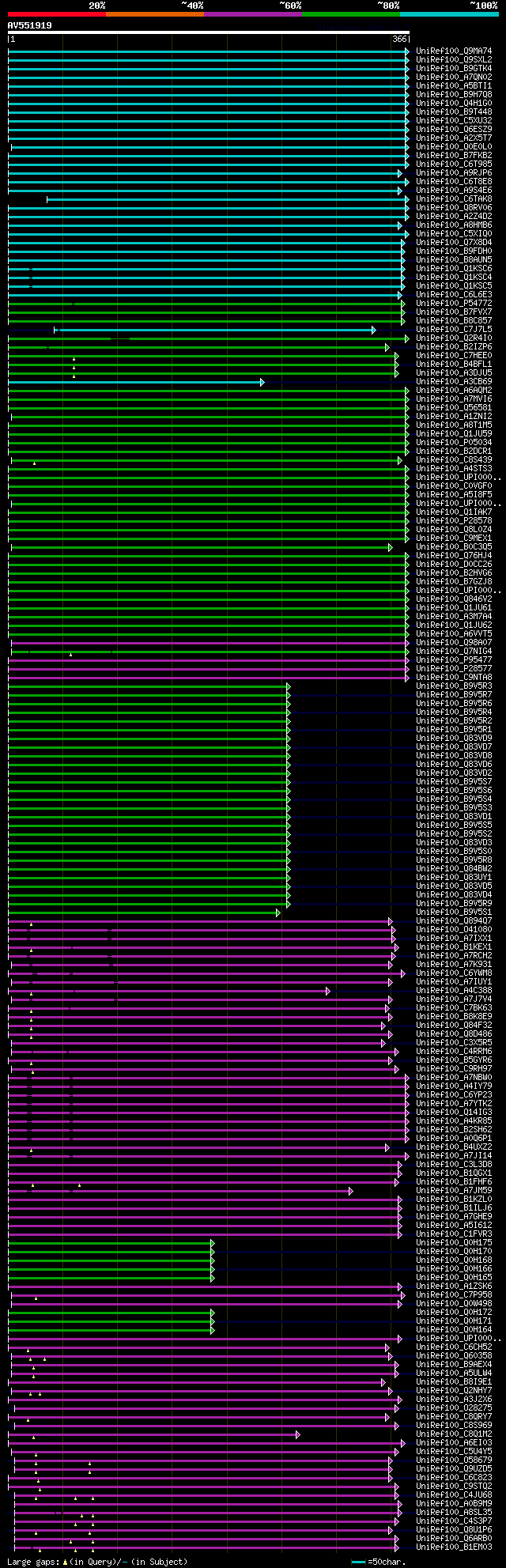Click the UniRef100_C6YWM8 label
The width and height of the screenshot is (506, 1568).
[454, 973]
